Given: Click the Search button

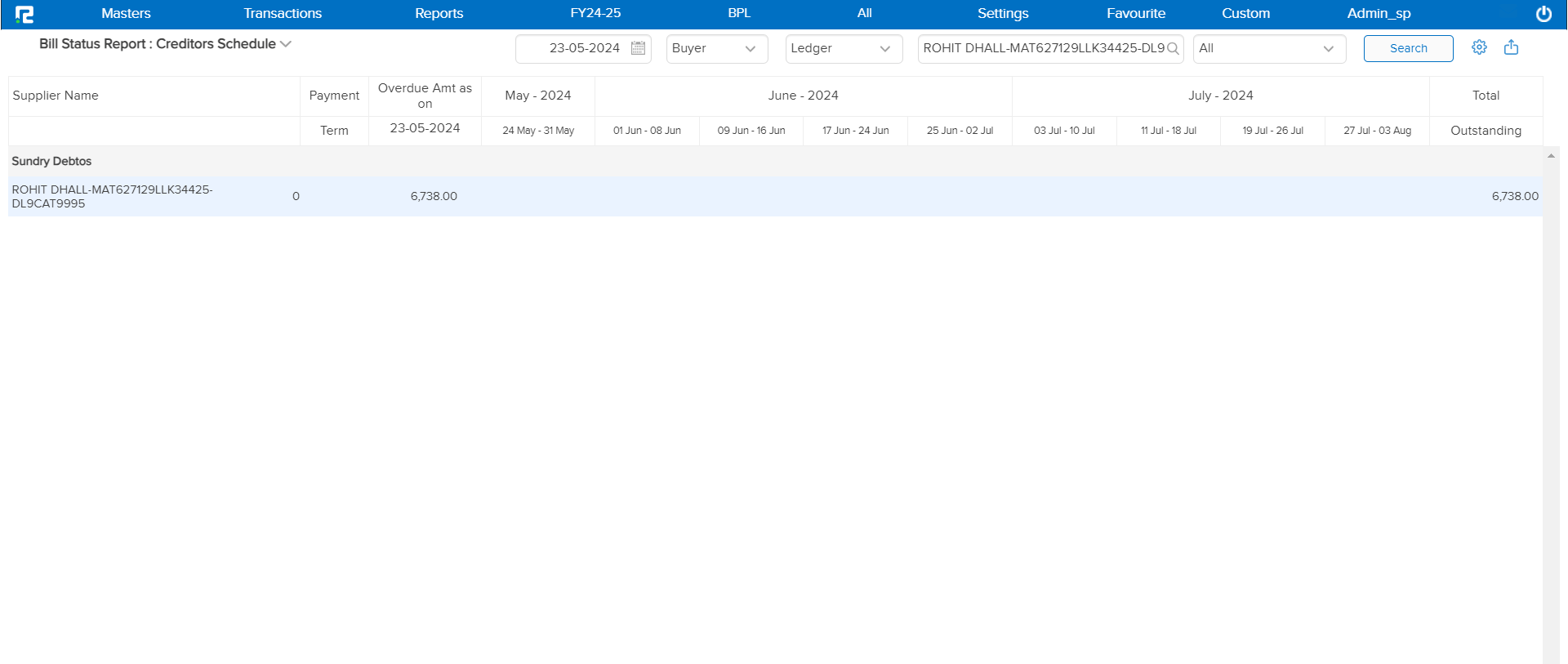Looking at the screenshot, I should tap(1408, 48).
